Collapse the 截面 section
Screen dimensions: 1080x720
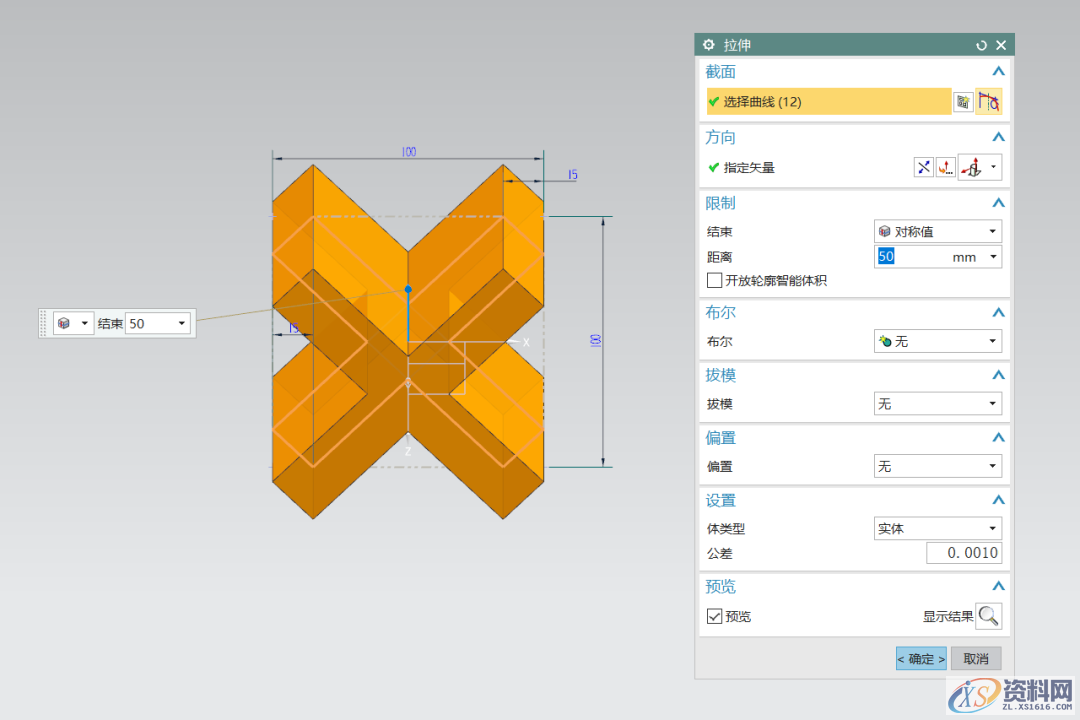pos(998,71)
